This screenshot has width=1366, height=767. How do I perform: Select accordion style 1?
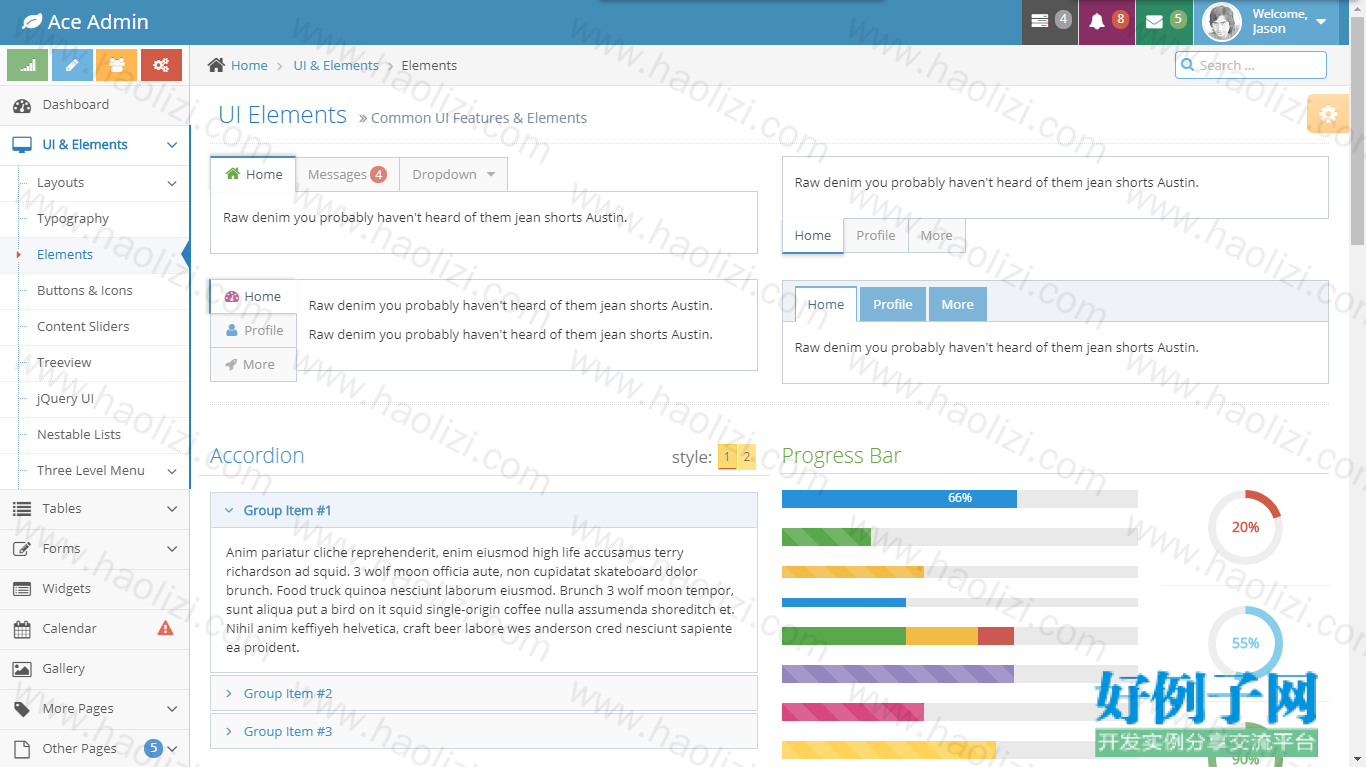click(x=727, y=457)
